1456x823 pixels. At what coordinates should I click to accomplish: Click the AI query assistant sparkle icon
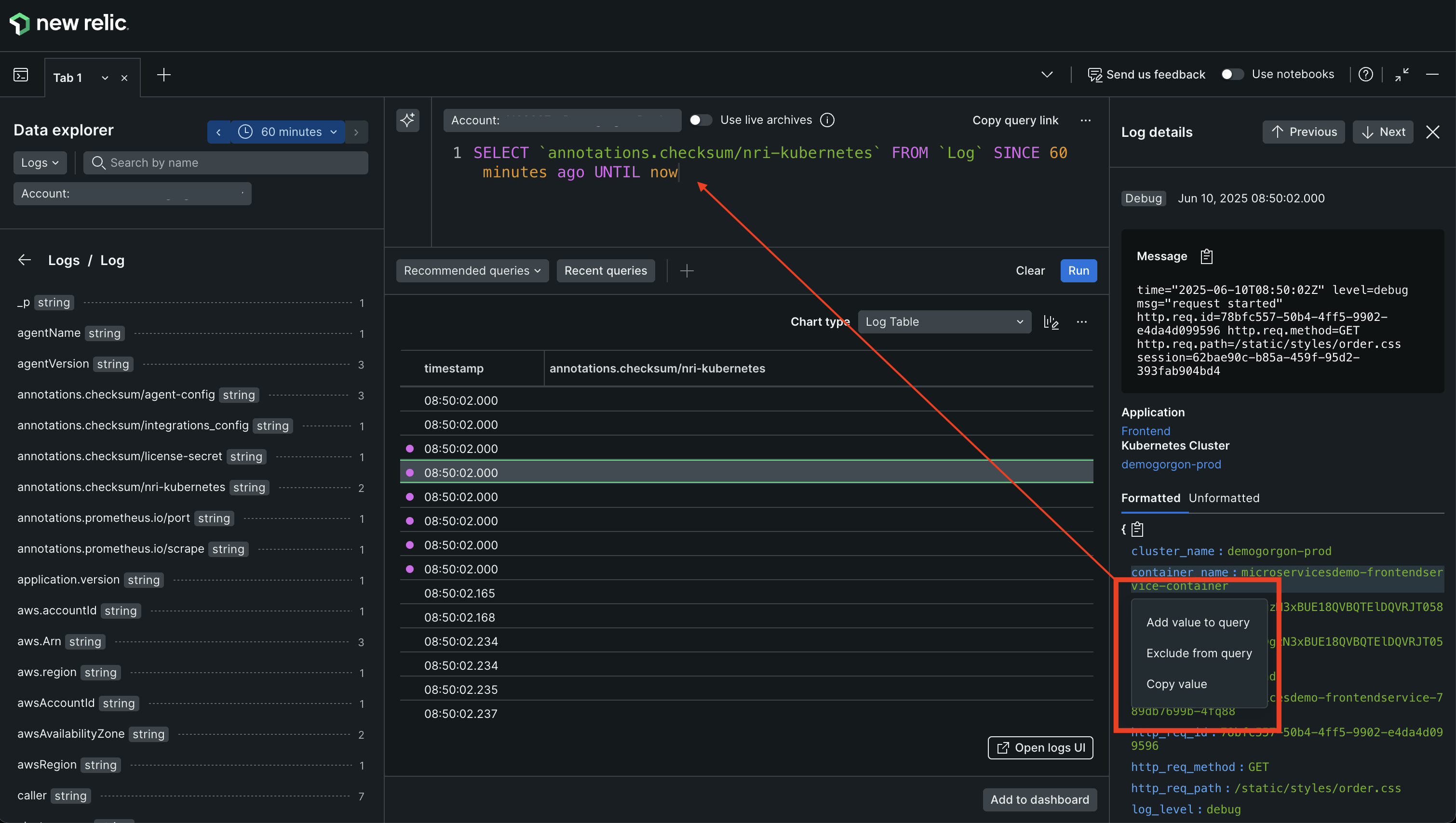[407, 120]
